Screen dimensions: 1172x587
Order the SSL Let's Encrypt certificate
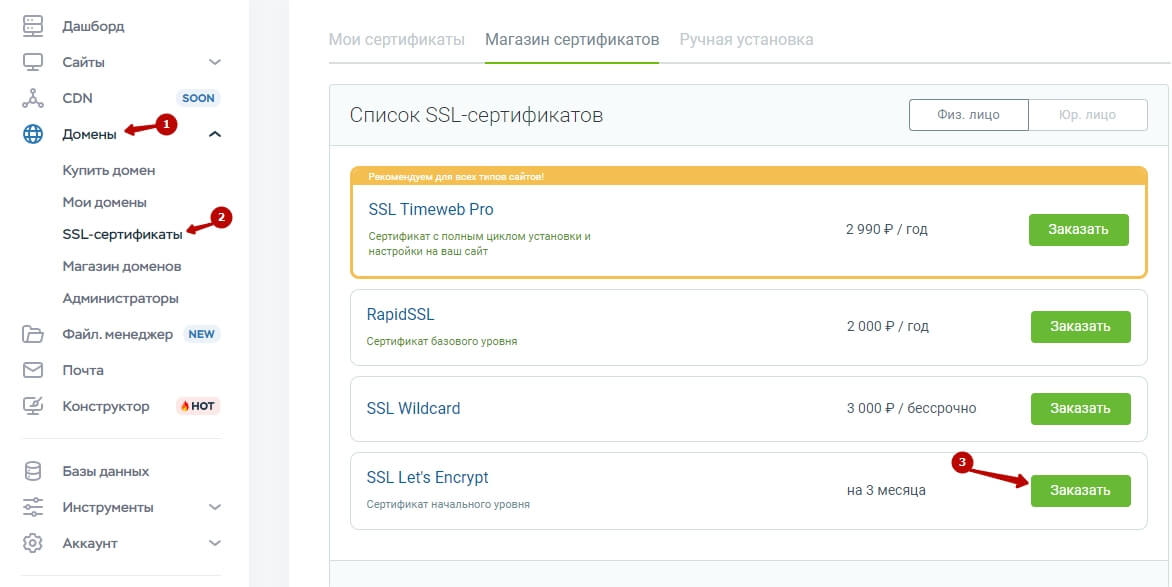[x=1081, y=491]
